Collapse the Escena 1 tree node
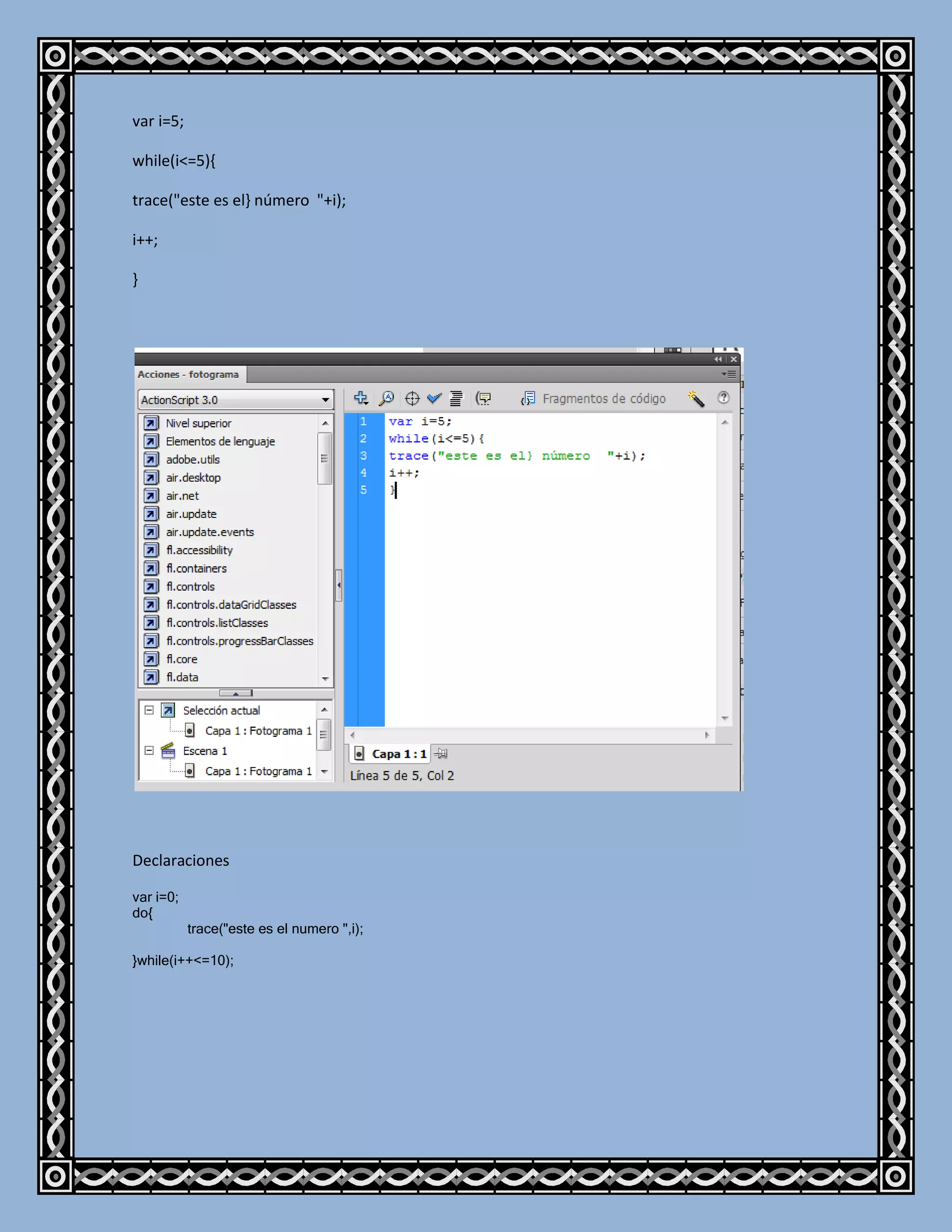This screenshot has width=952, height=1232. tap(149, 751)
